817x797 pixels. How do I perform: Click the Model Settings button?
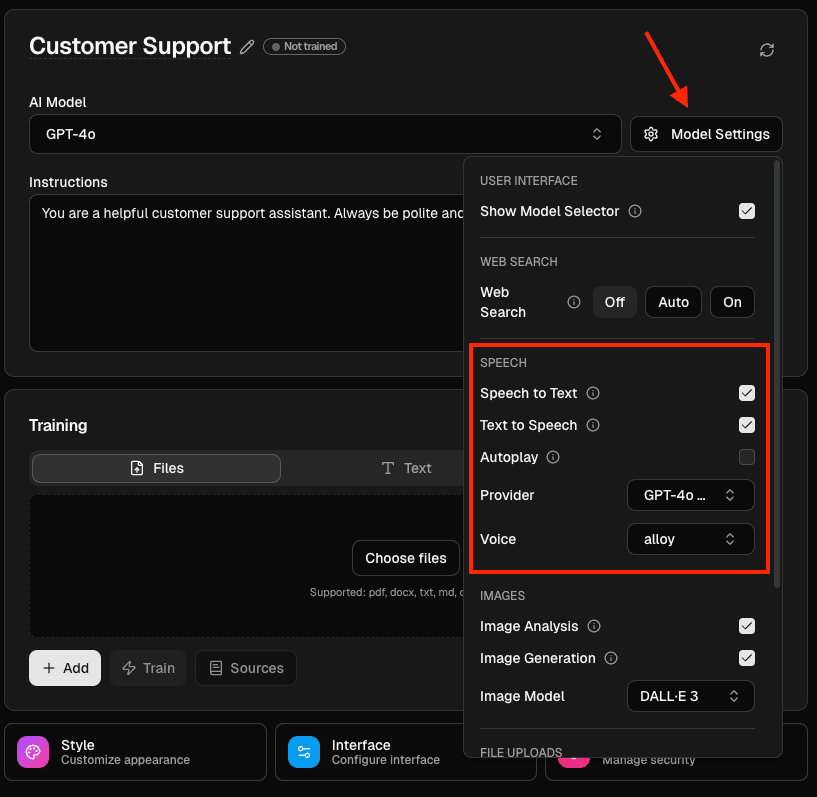pos(706,134)
